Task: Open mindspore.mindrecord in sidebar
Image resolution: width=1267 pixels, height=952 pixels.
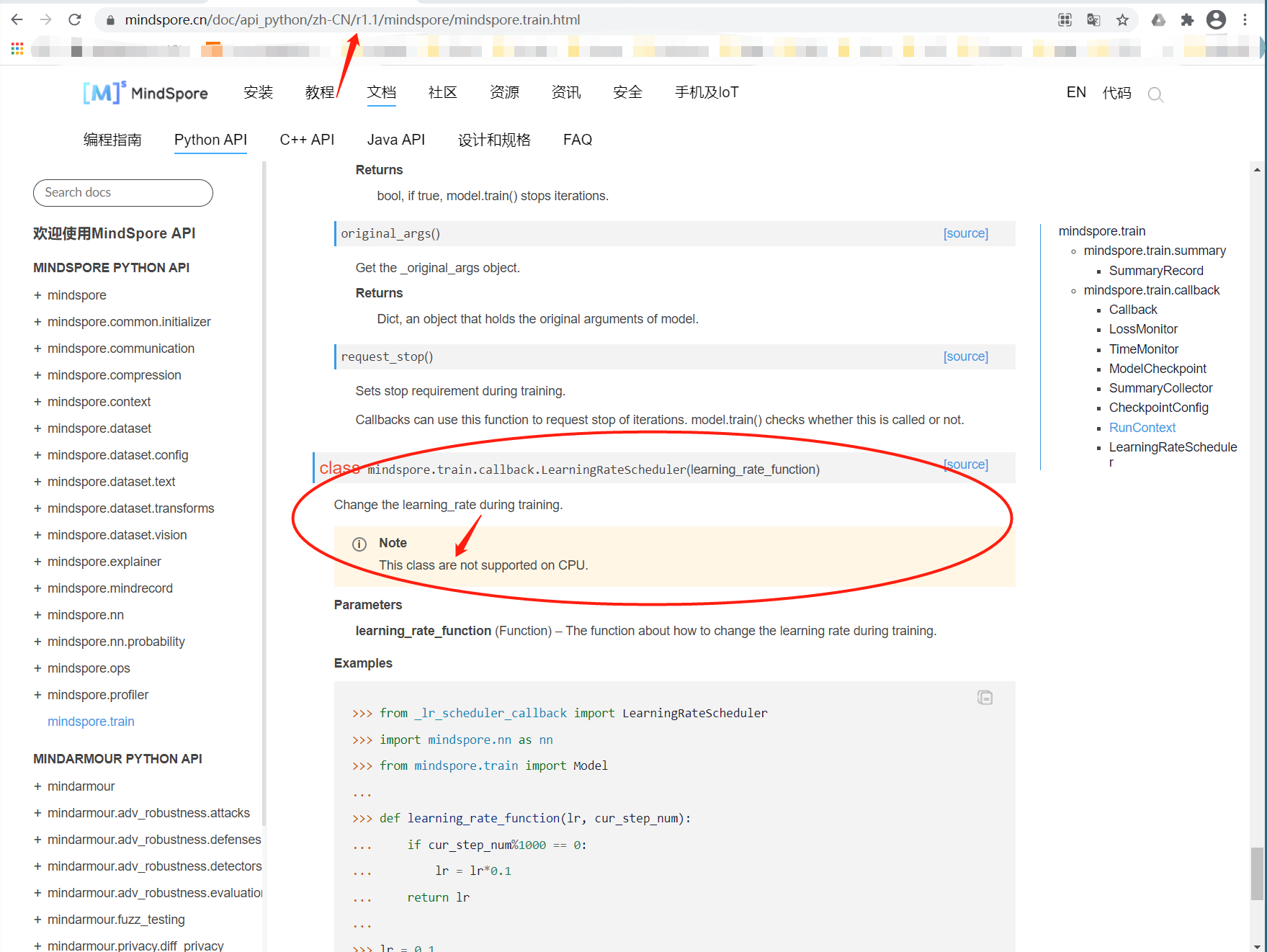Action: coord(110,588)
